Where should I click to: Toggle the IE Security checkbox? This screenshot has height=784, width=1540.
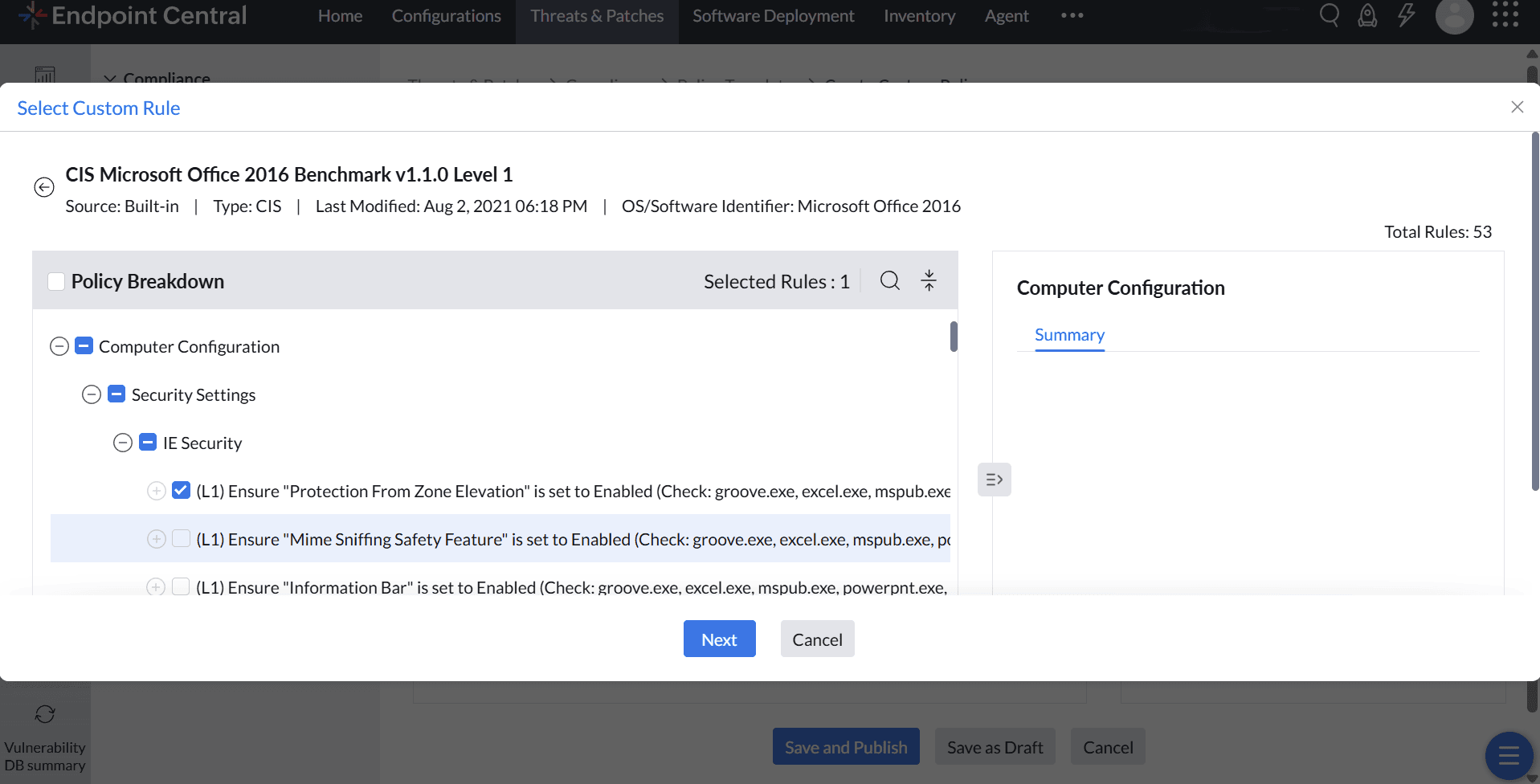pos(148,442)
